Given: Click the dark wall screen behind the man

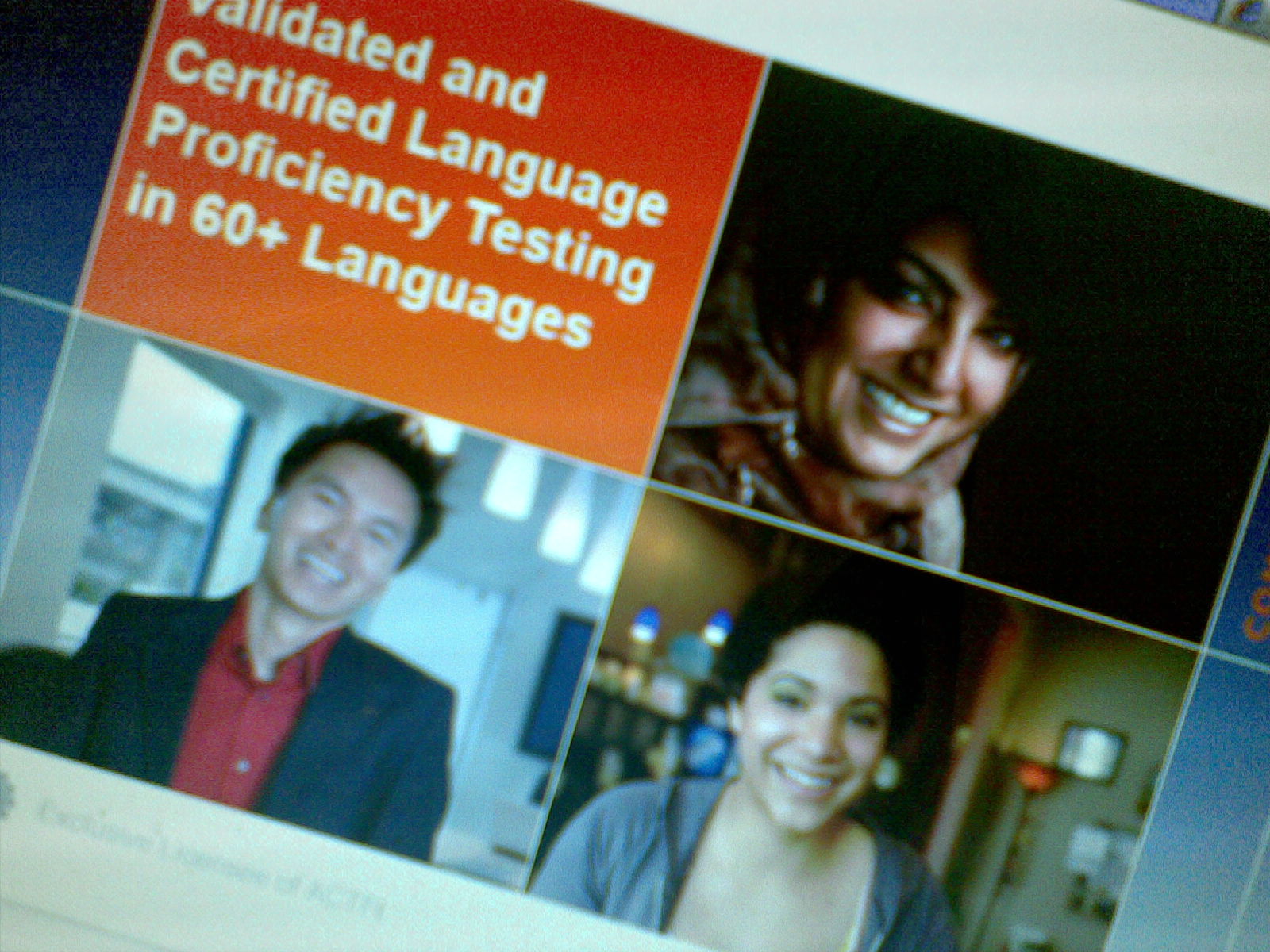Looking at the screenshot, I should [556, 682].
